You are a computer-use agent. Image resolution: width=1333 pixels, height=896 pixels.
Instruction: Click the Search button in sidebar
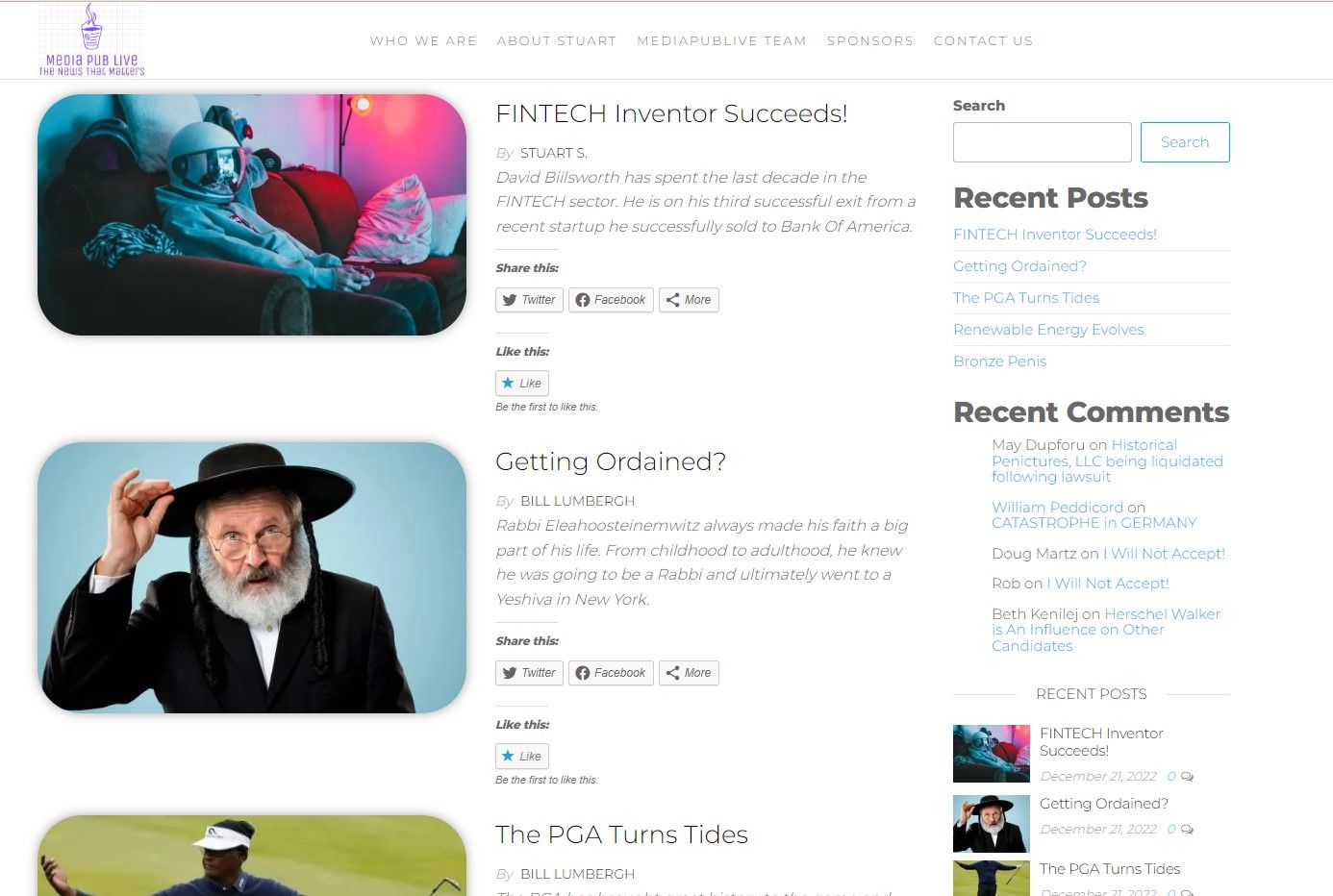pyautogui.click(x=1185, y=142)
